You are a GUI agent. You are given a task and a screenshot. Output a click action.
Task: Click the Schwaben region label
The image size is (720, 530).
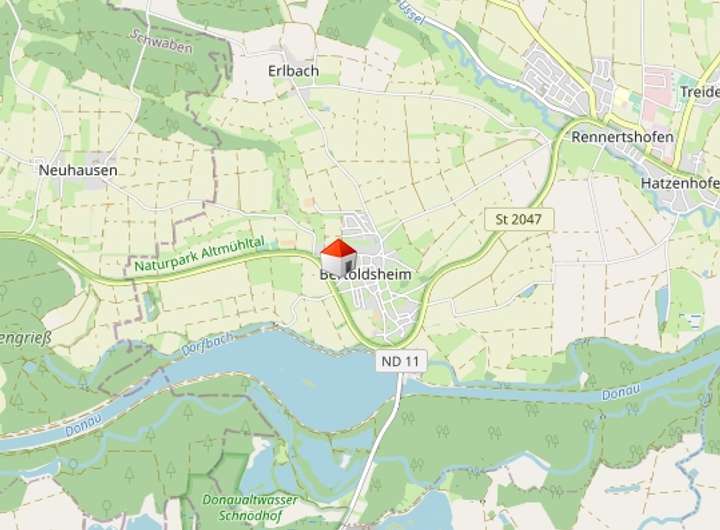pyautogui.click(x=161, y=41)
